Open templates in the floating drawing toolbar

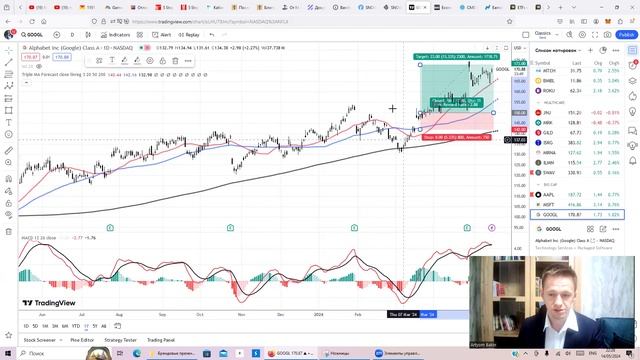99,61
